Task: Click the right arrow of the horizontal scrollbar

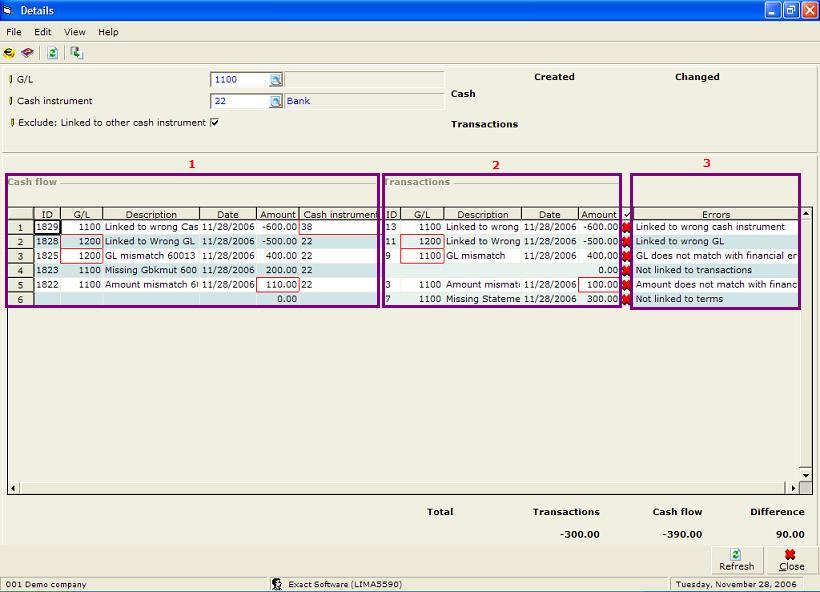Action: pos(792,488)
